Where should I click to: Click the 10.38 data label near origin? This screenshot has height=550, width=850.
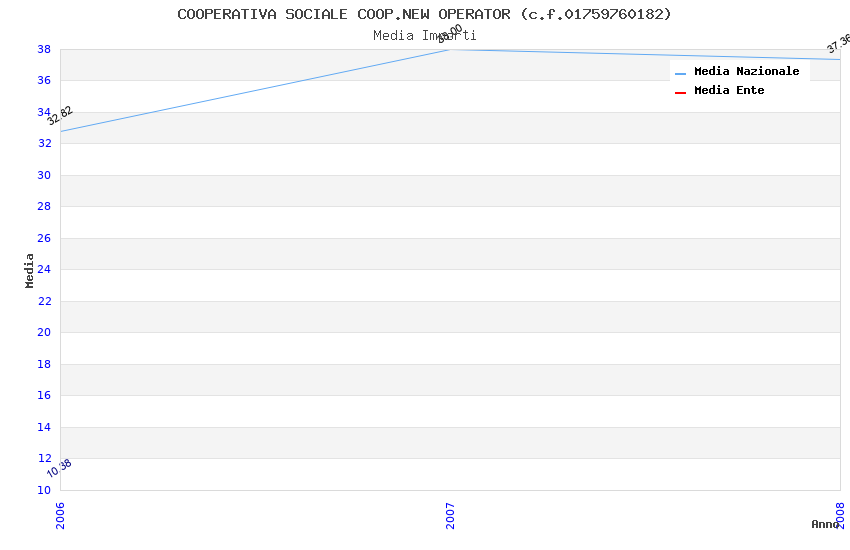pos(59,468)
